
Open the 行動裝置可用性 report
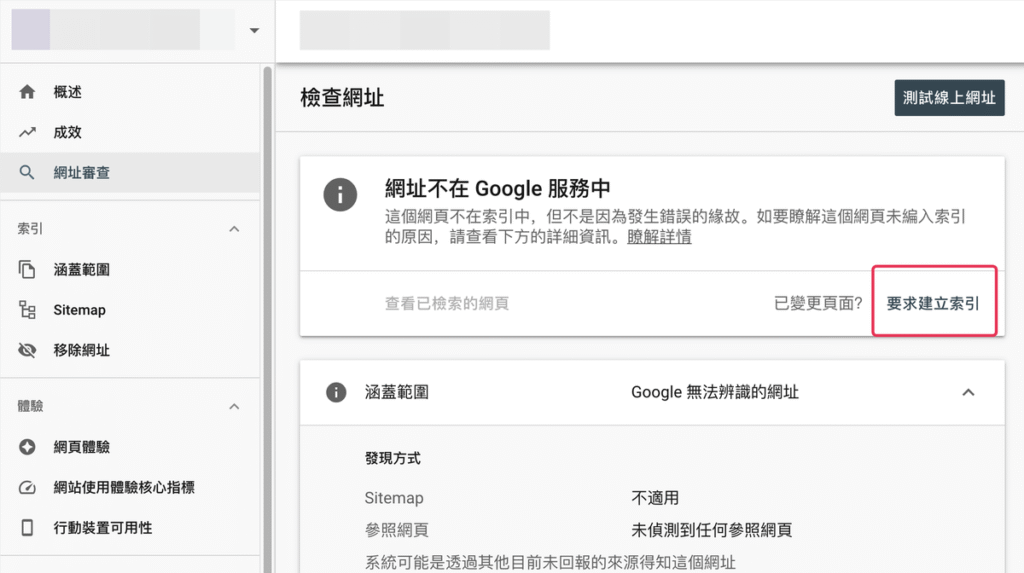tap(130, 528)
